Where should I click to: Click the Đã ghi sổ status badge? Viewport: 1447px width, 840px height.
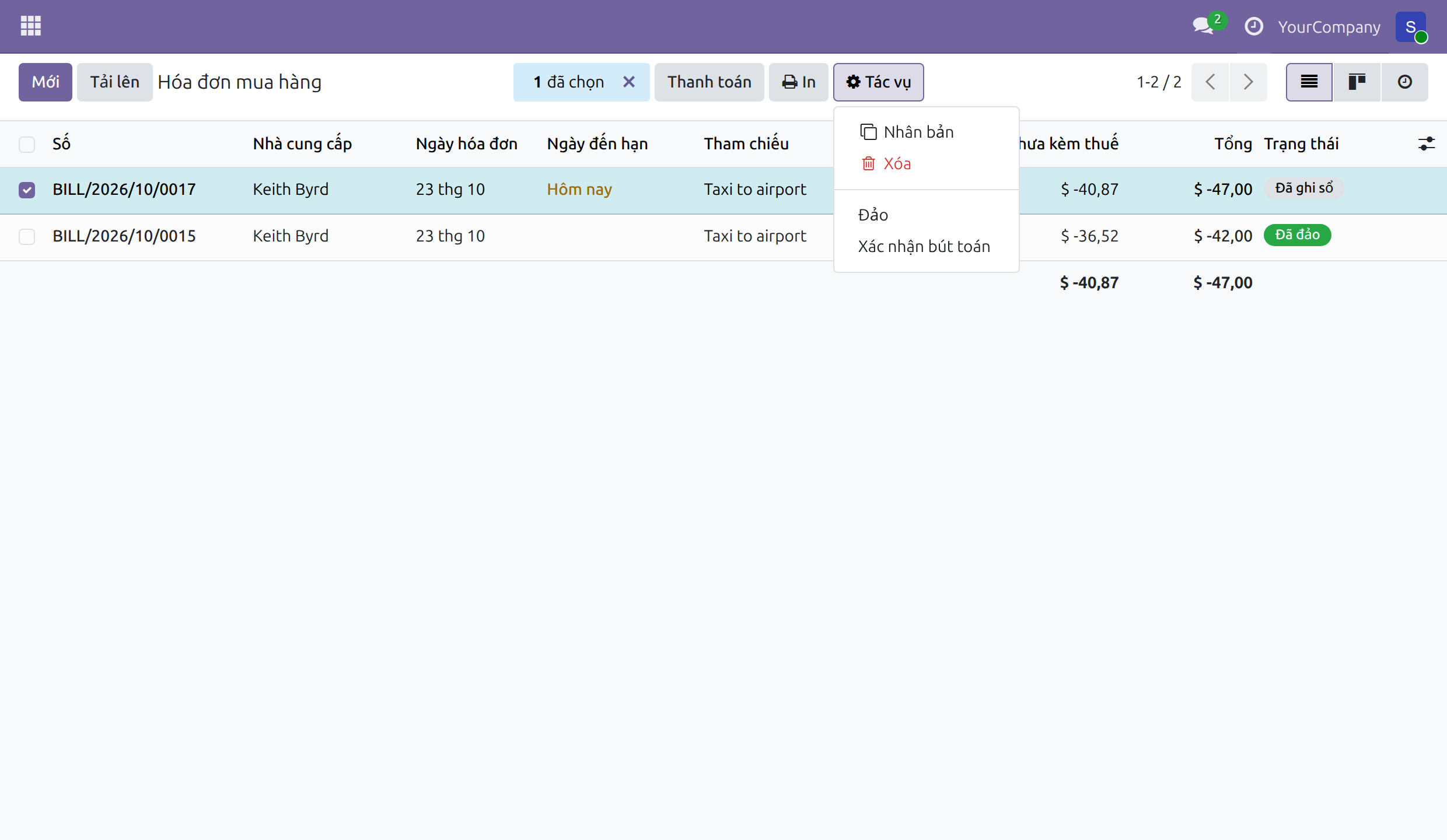pos(1304,188)
